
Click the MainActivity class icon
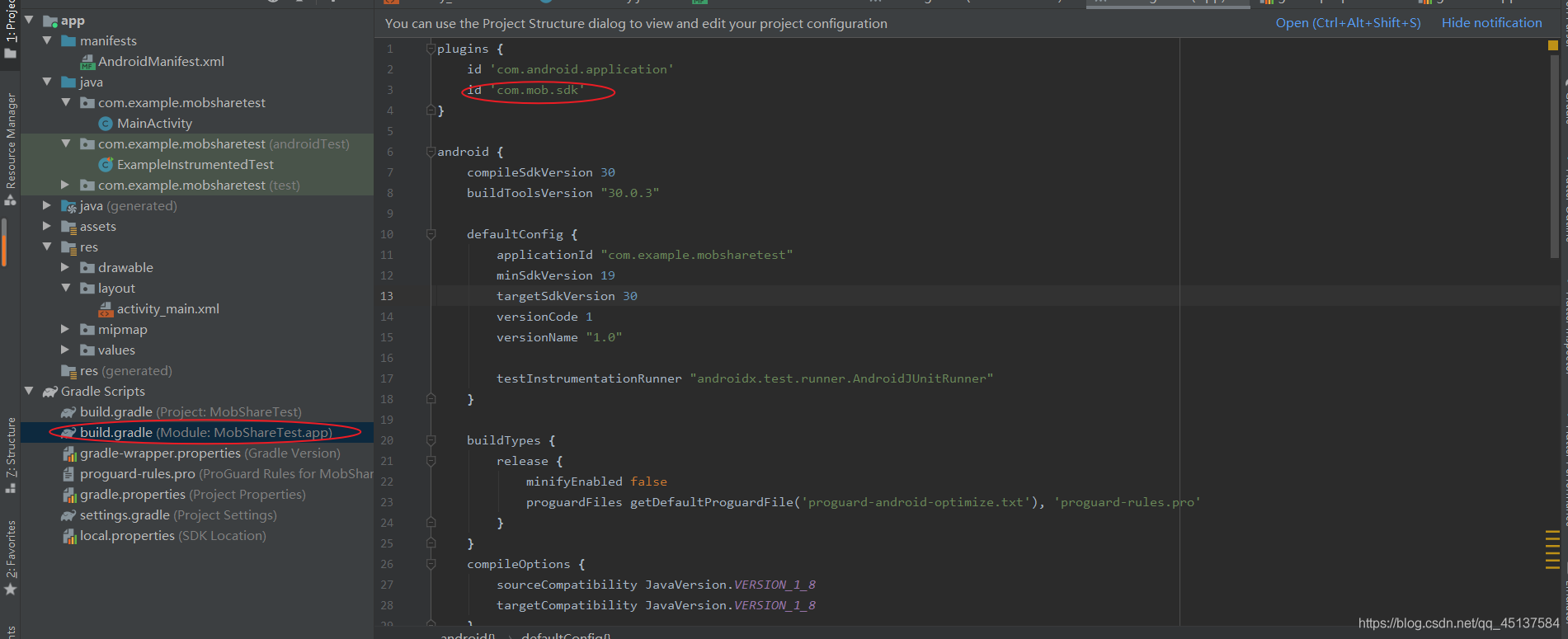106,124
